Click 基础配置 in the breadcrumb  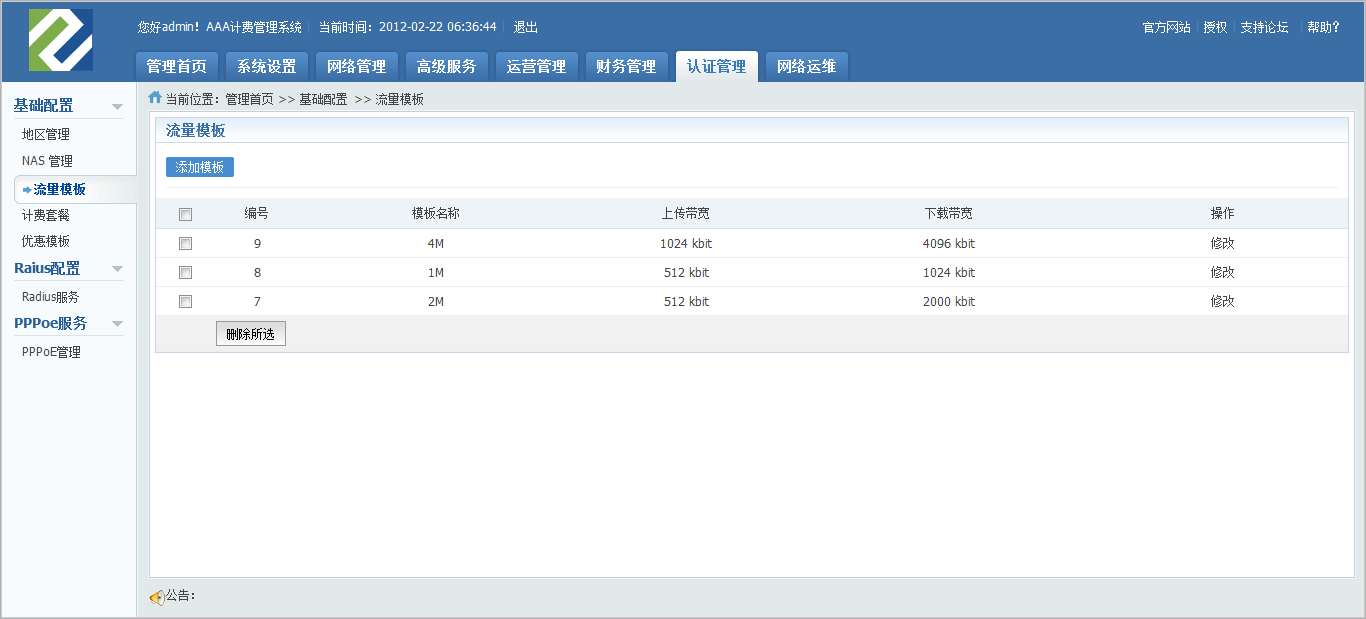tap(323, 99)
